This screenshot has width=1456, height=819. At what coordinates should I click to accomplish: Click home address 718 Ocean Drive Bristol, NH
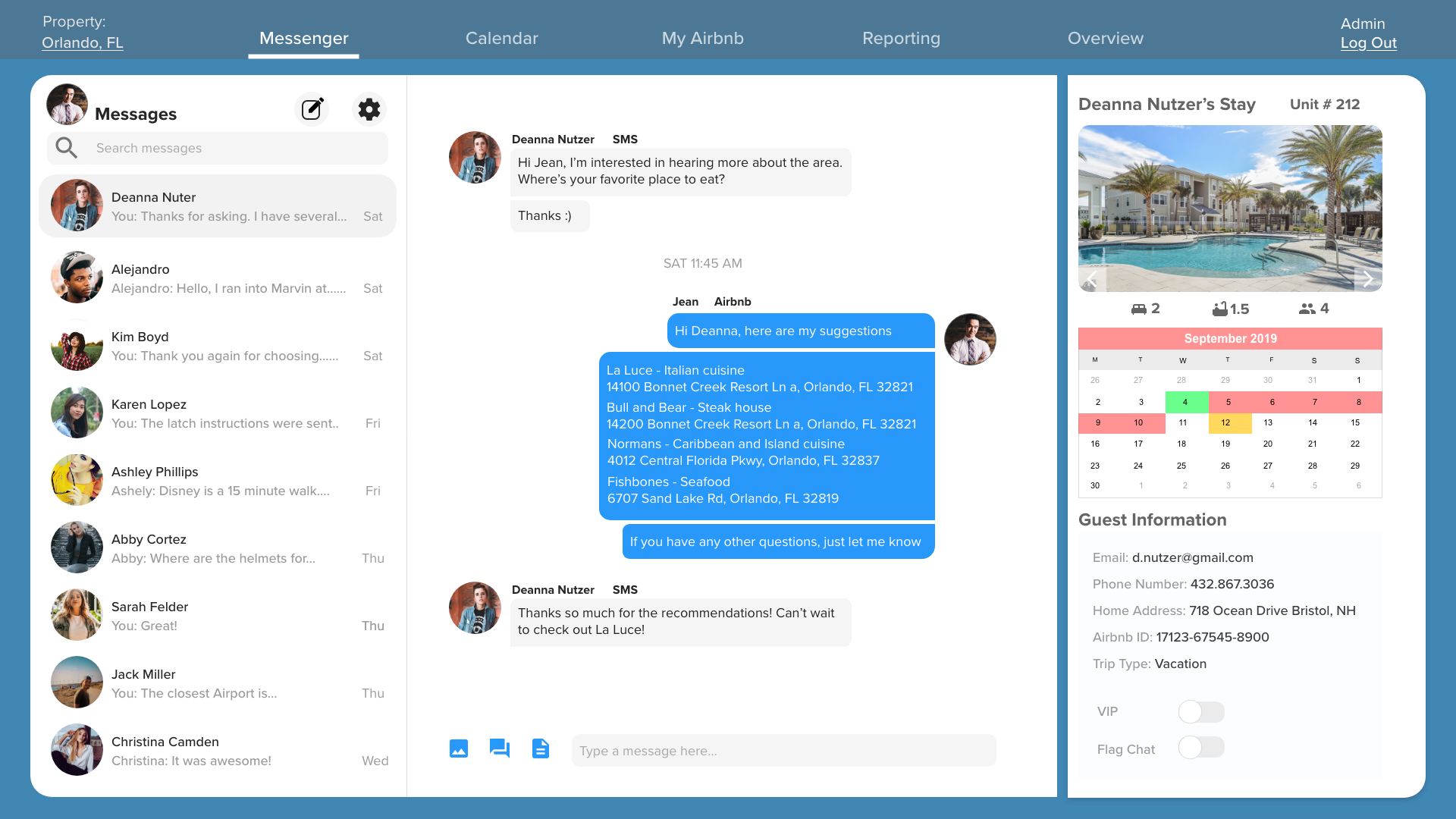1272,610
